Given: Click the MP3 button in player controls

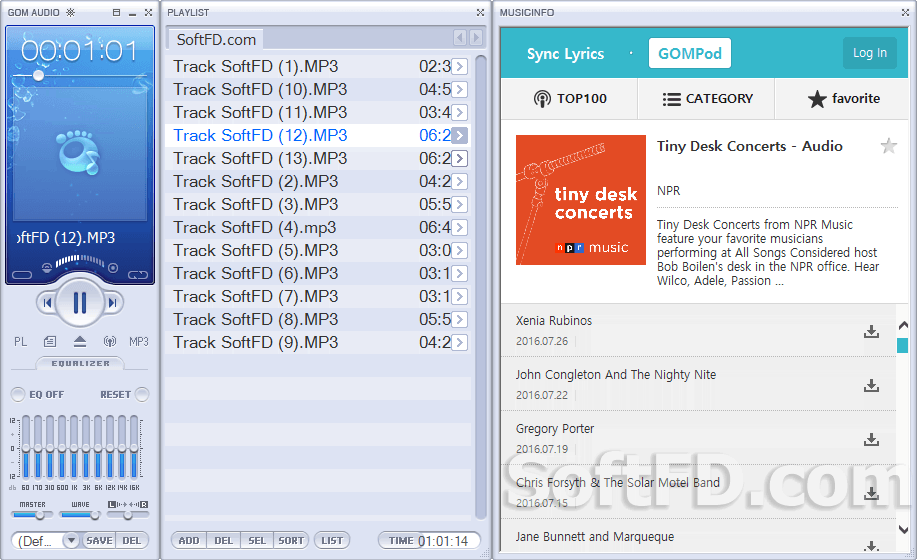Looking at the screenshot, I should tap(139, 341).
